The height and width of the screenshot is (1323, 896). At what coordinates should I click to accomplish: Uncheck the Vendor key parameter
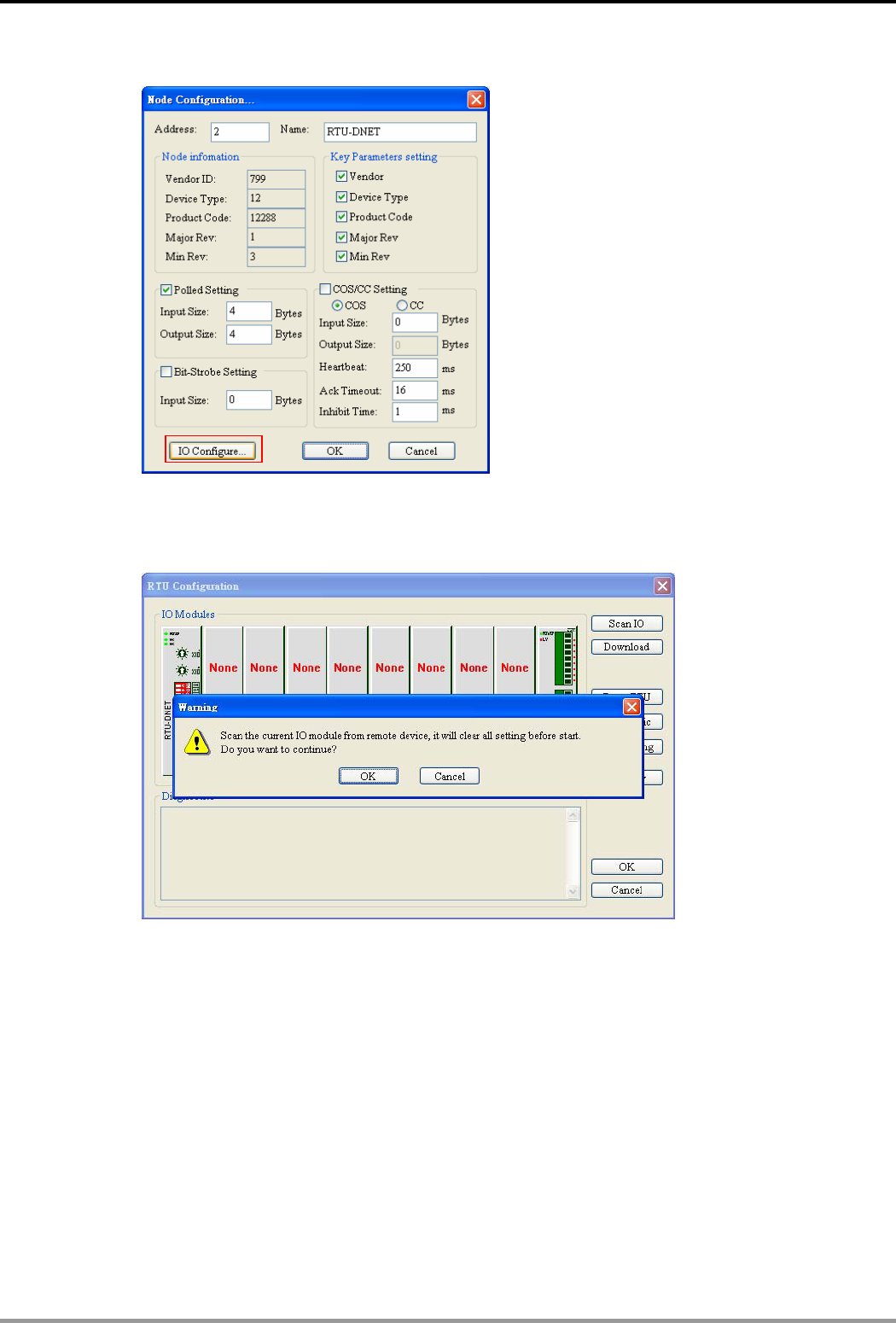click(x=341, y=177)
